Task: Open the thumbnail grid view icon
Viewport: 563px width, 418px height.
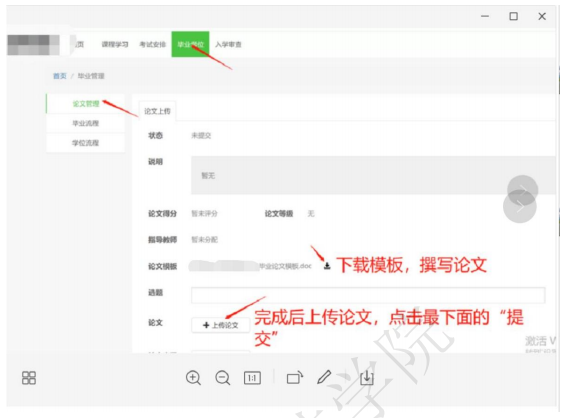Action: [x=29, y=378]
